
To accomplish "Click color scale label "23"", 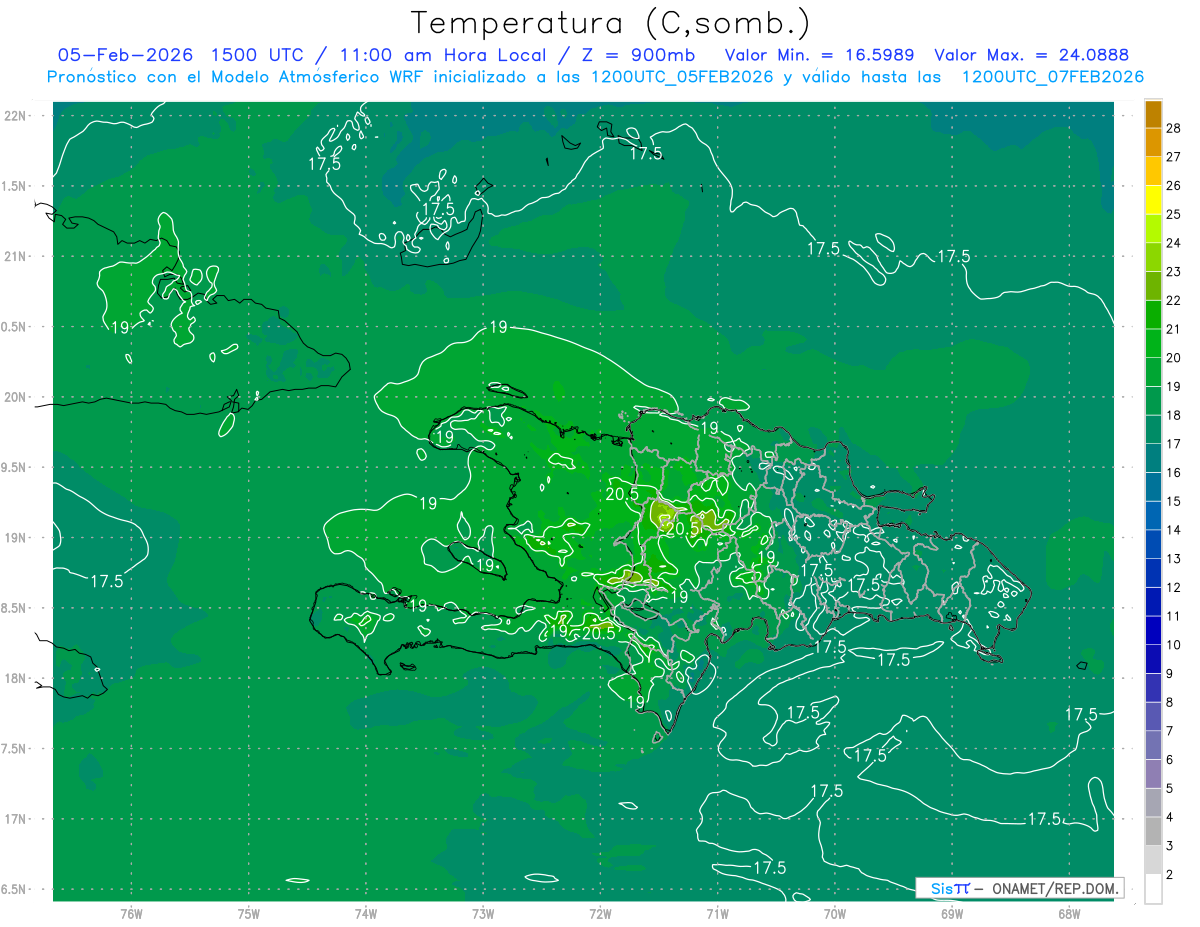I will pos(1174,271).
